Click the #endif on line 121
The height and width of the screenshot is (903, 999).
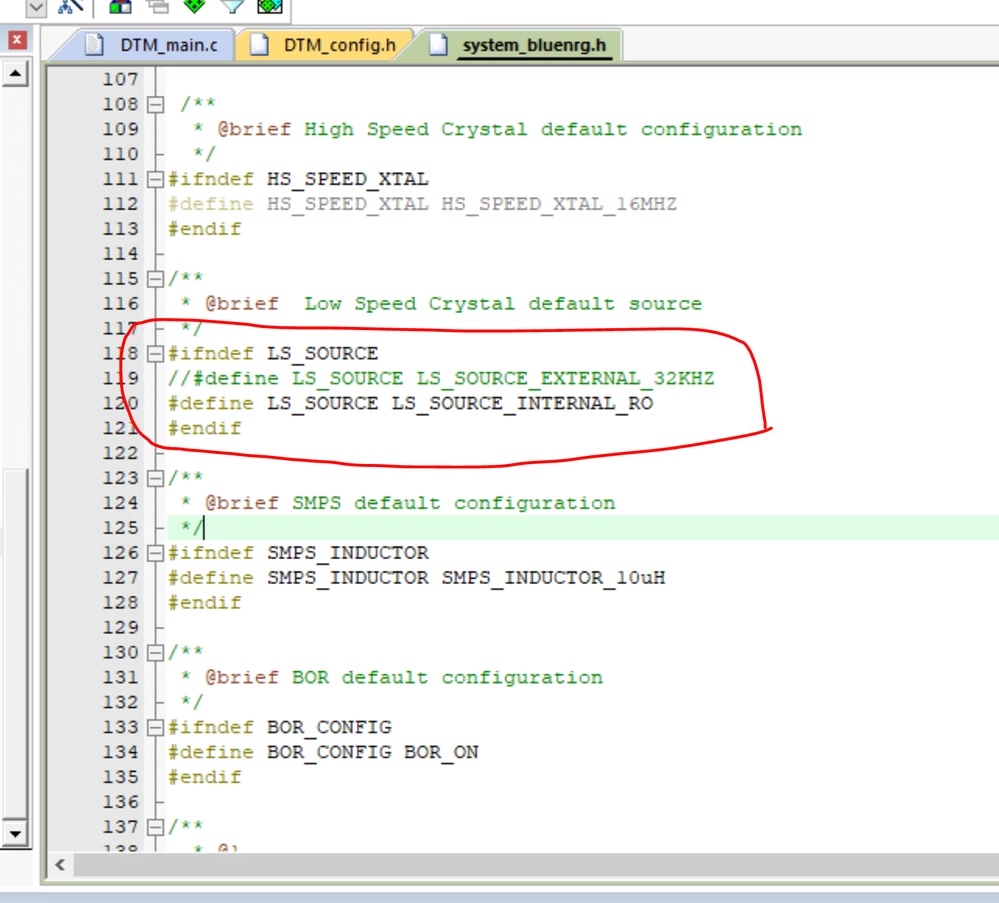205,428
